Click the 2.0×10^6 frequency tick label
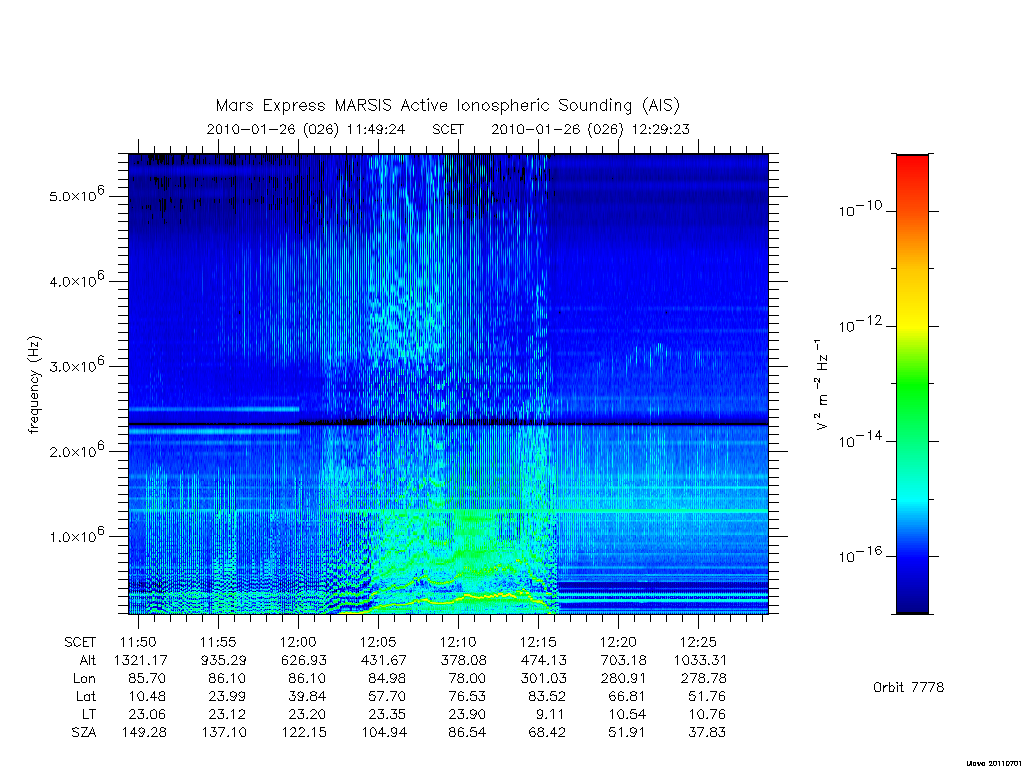The width and height of the screenshot is (1024, 768). pos(76,450)
